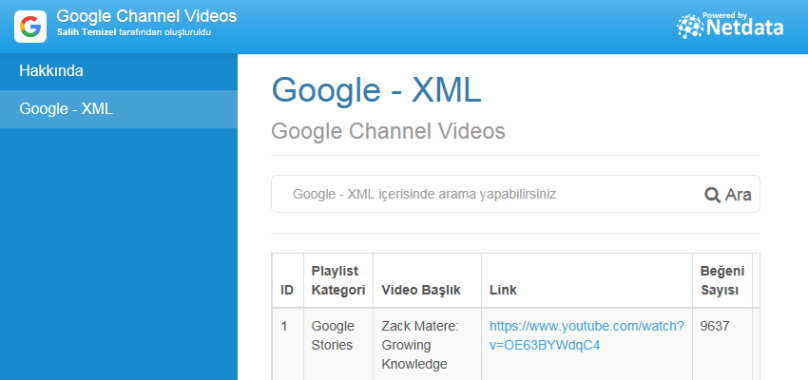This screenshot has height=380, width=808.
Task: Click the Google Channel Videos header title
Action: coord(146,16)
